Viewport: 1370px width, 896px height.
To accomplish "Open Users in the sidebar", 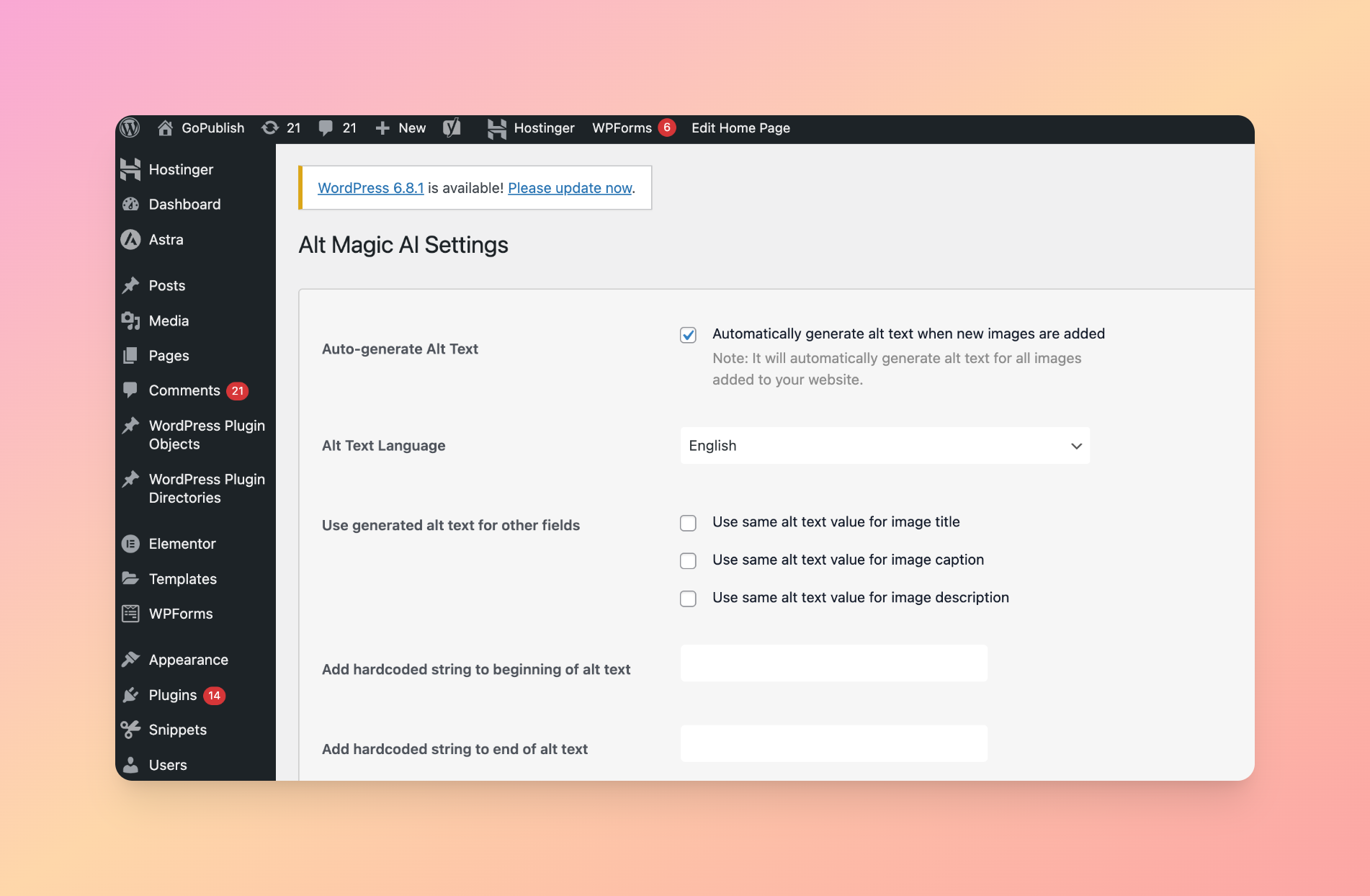I will [195, 764].
